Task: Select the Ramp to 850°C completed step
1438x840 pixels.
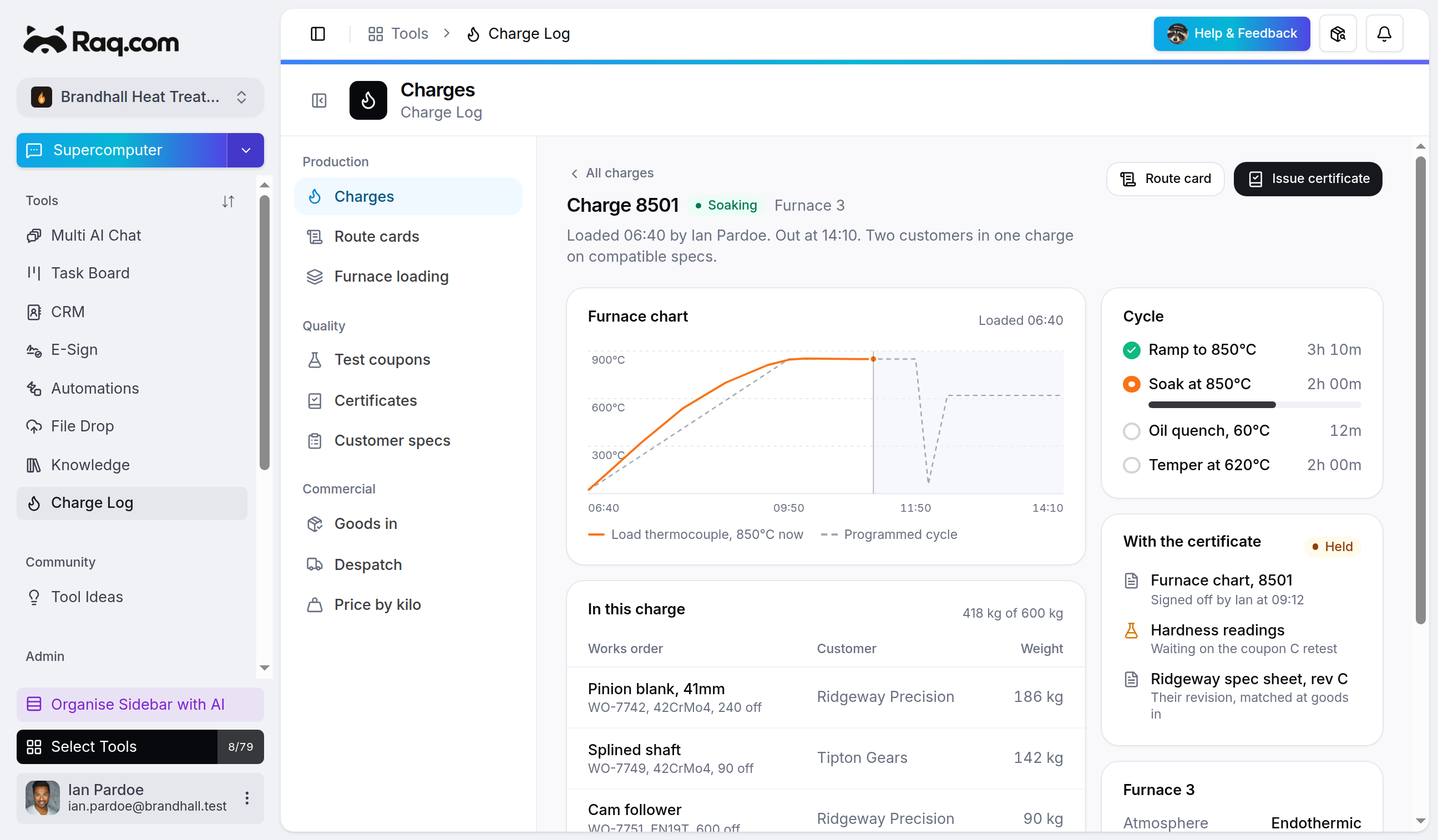Action: [1242, 349]
